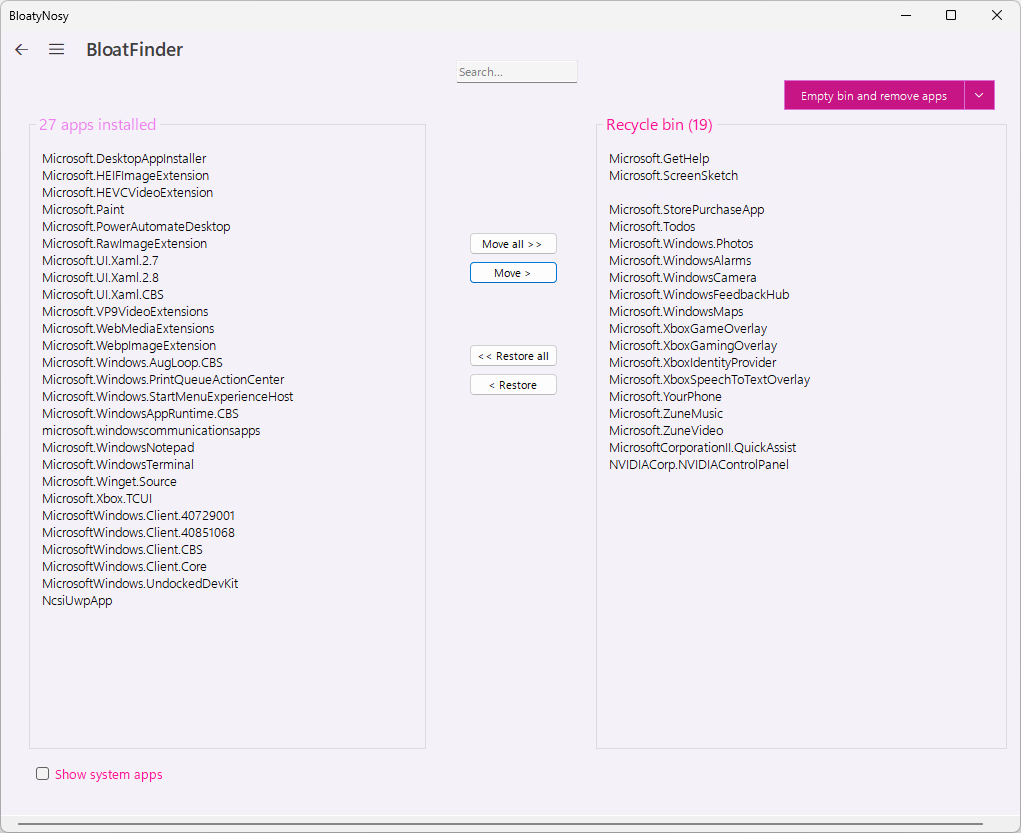
Task: Select Microsoft.WindowsAlarms in recycle bin
Action: [x=680, y=260]
